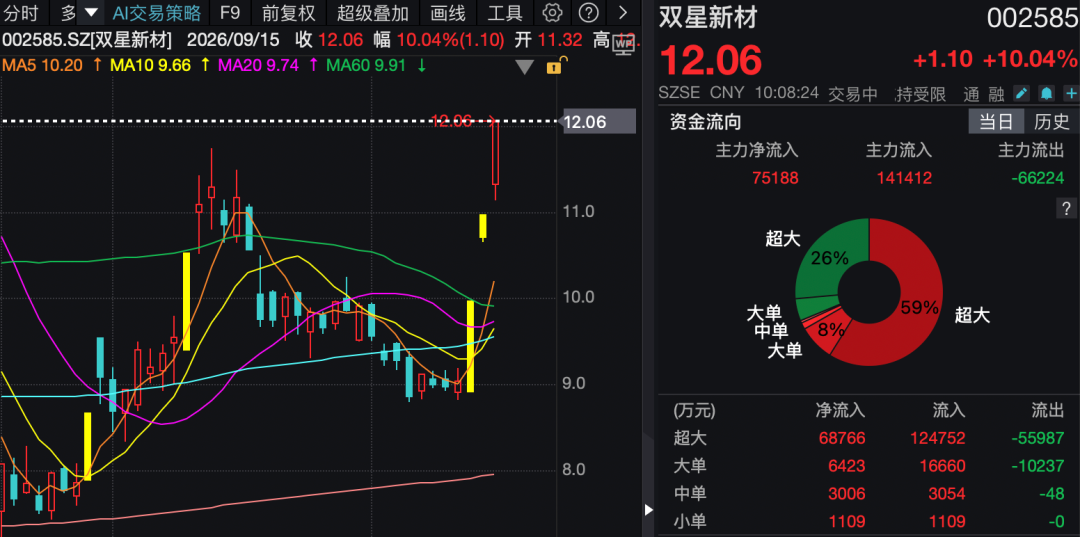The height and width of the screenshot is (537, 1080).
Task: Show more toolbar items with right chevron
Action: coord(623,13)
